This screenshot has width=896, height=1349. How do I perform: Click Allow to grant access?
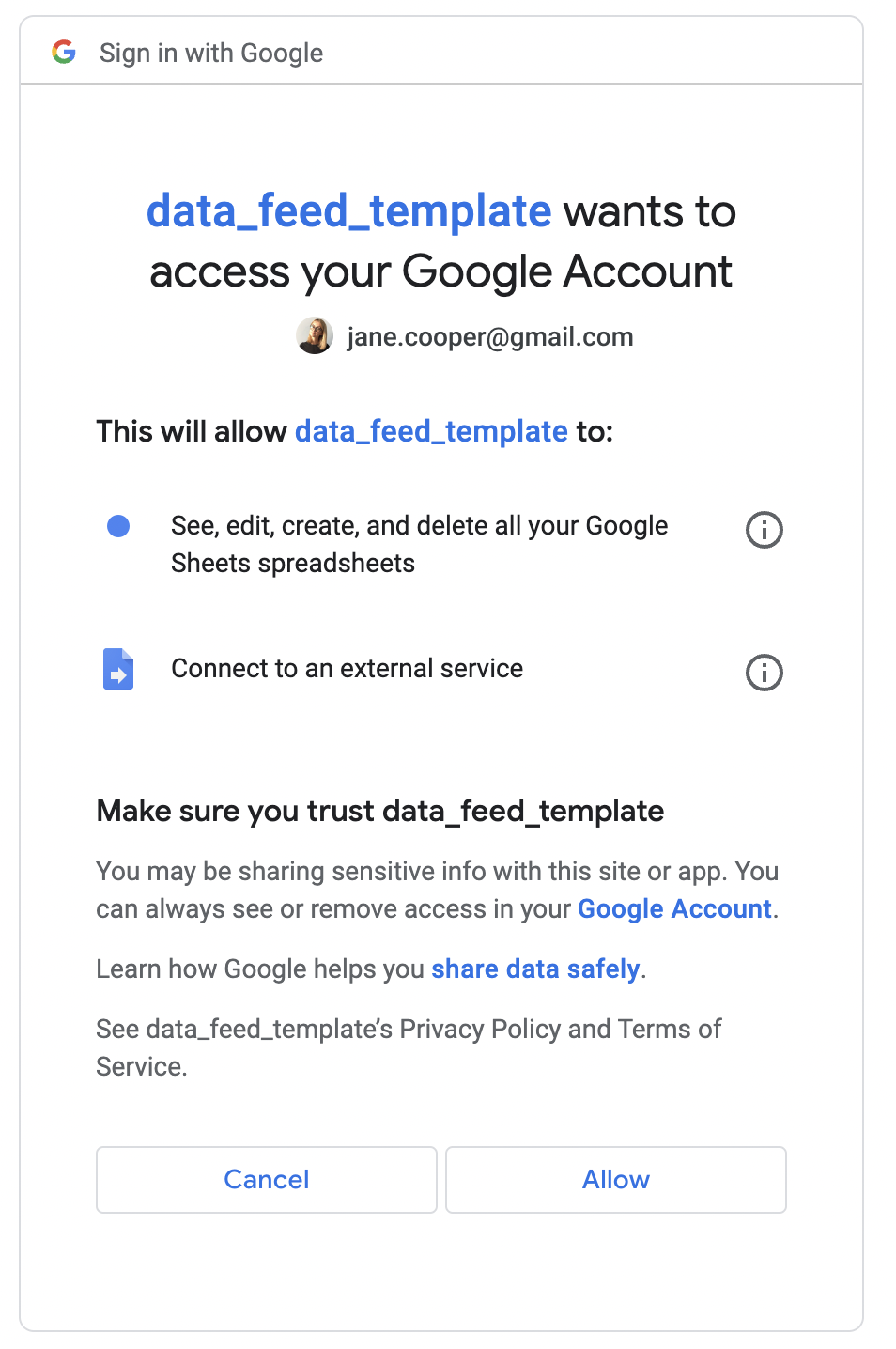[x=616, y=1180]
